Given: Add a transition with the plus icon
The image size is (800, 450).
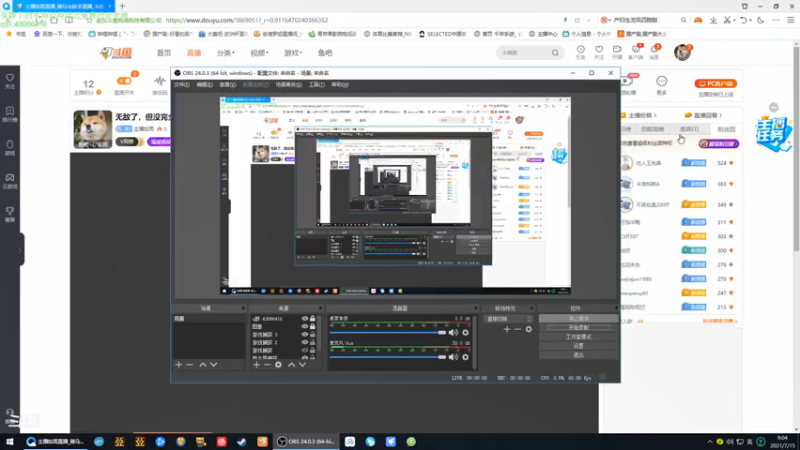Looking at the screenshot, I should 507,330.
